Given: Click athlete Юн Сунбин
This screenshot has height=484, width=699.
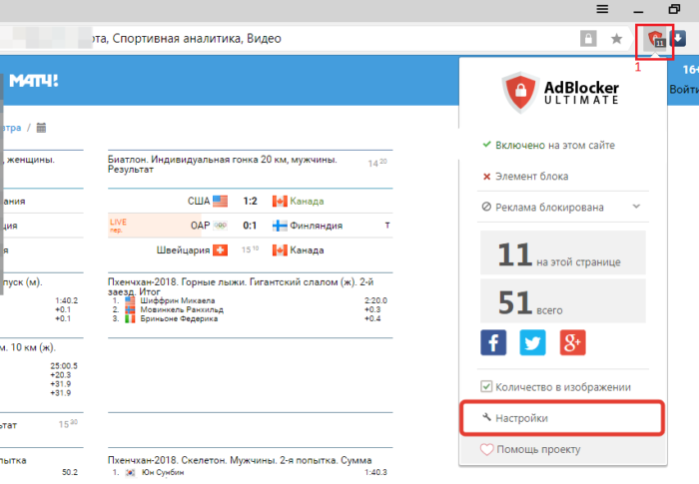Looking at the screenshot, I should click(x=162, y=472).
